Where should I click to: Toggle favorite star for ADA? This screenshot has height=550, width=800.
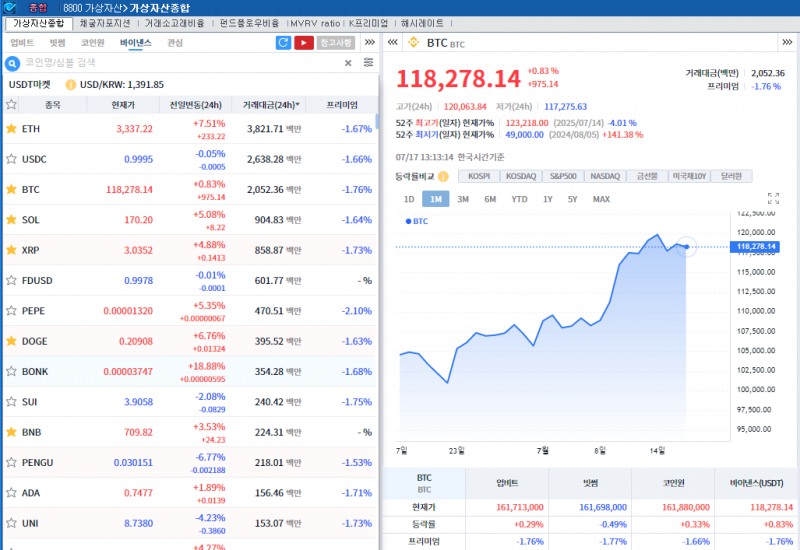pyautogui.click(x=11, y=492)
